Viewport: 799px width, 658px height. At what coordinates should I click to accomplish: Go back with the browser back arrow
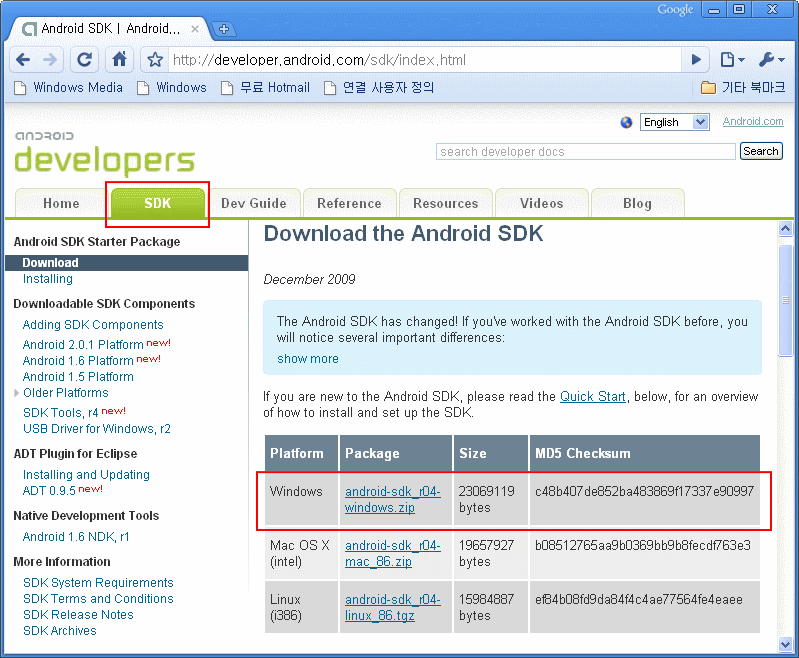[x=23, y=60]
